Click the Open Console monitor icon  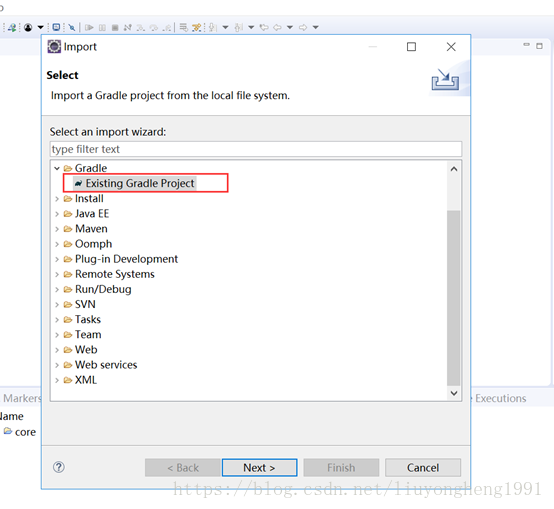[56, 27]
